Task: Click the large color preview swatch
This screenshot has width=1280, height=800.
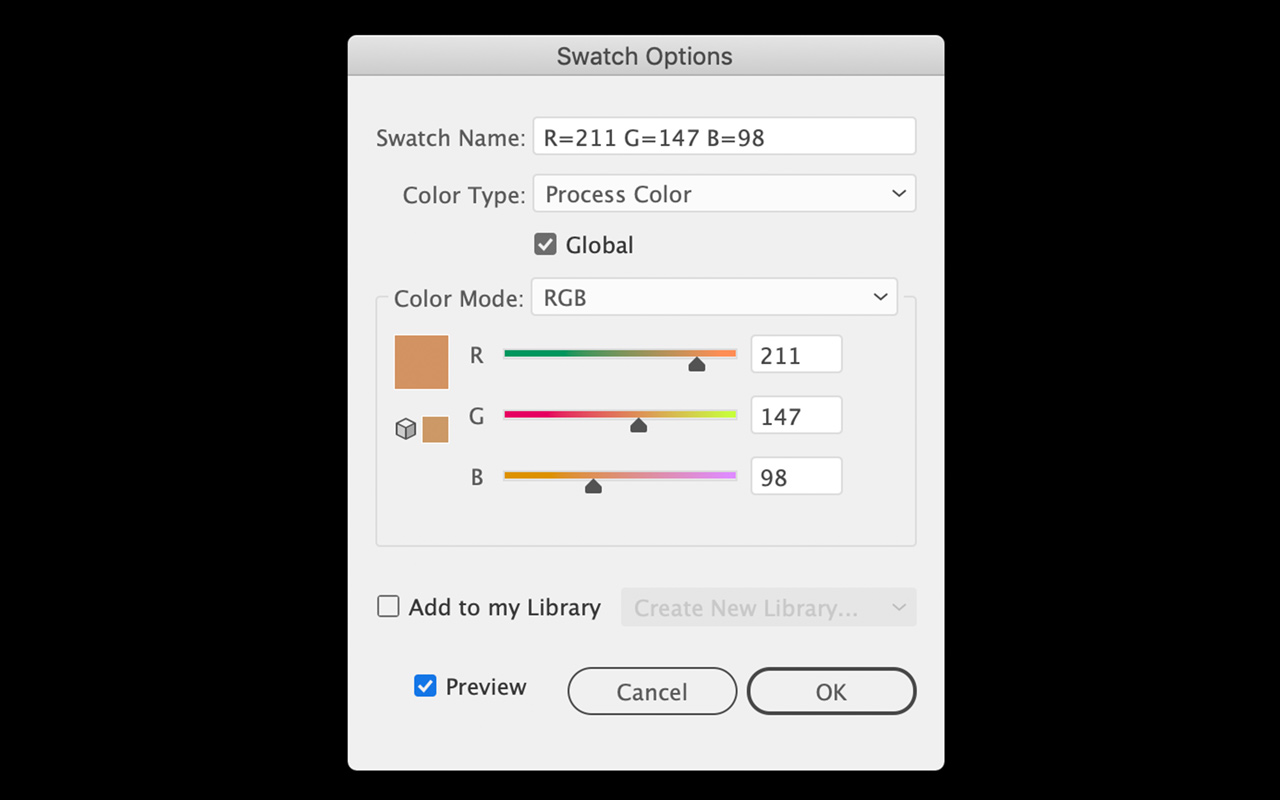Action: tap(422, 362)
